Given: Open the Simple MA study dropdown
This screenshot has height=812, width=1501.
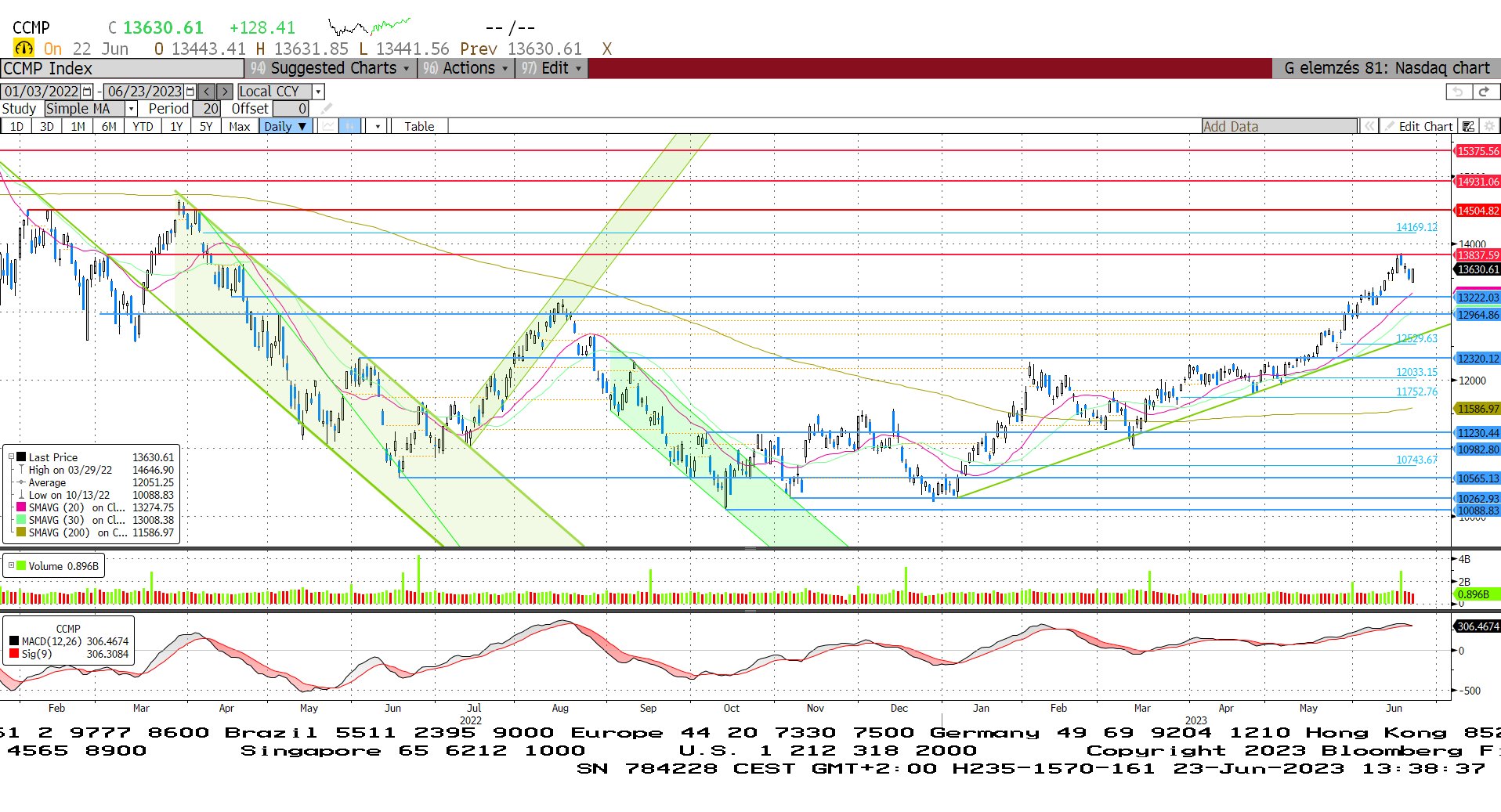Looking at the screenshot, I should pos(132,109).
